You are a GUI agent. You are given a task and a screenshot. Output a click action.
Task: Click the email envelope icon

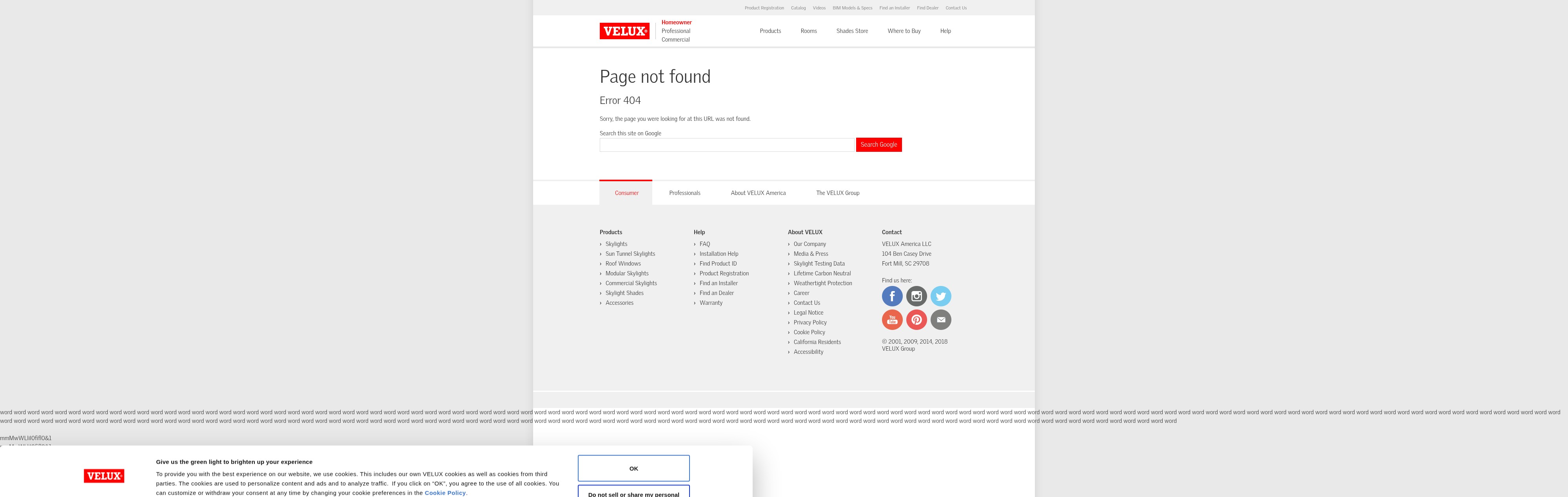pos(940,320)
